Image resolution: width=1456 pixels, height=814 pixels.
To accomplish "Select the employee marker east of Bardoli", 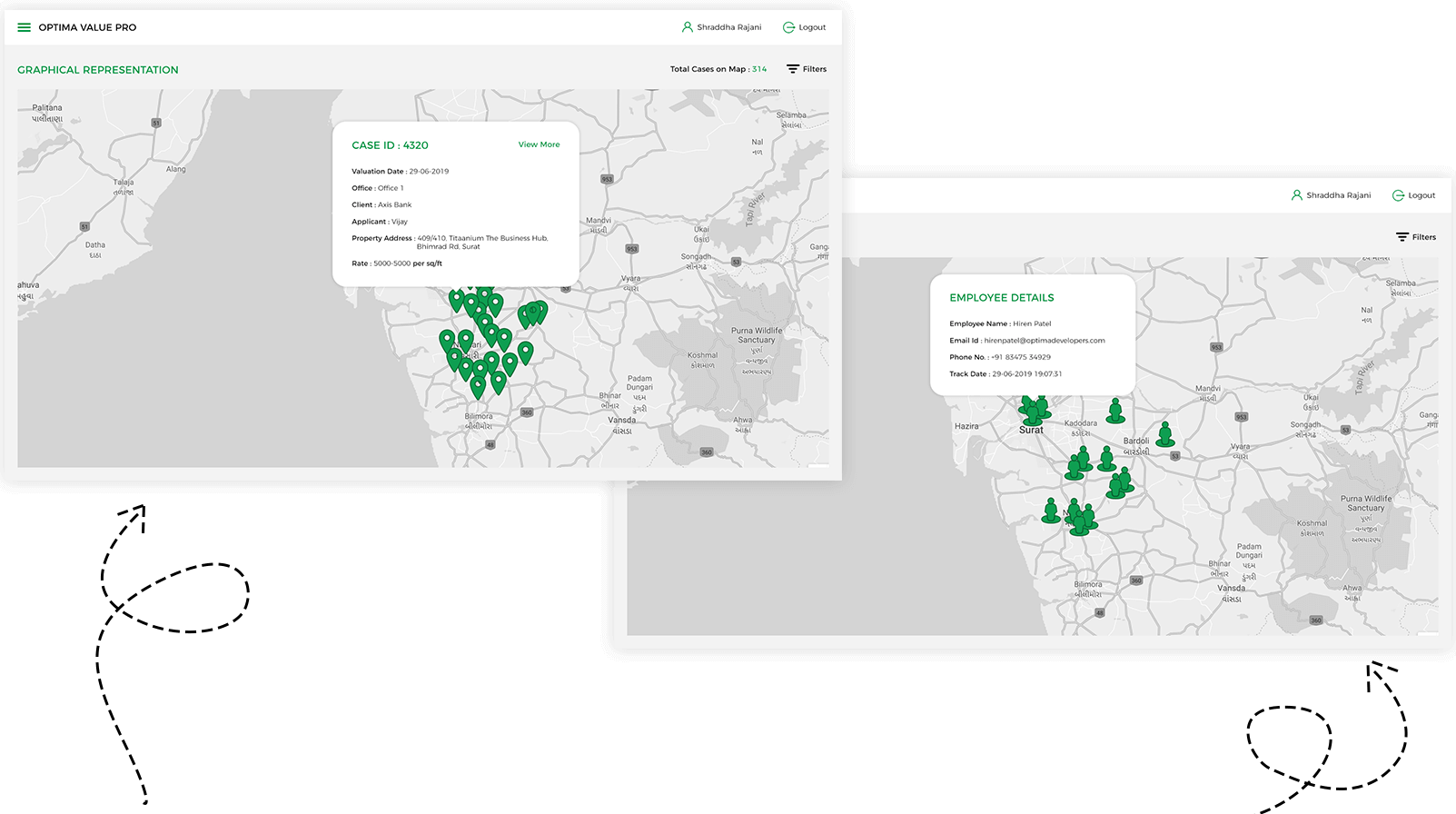I will pyautogui.click(x=1164, y=434).
